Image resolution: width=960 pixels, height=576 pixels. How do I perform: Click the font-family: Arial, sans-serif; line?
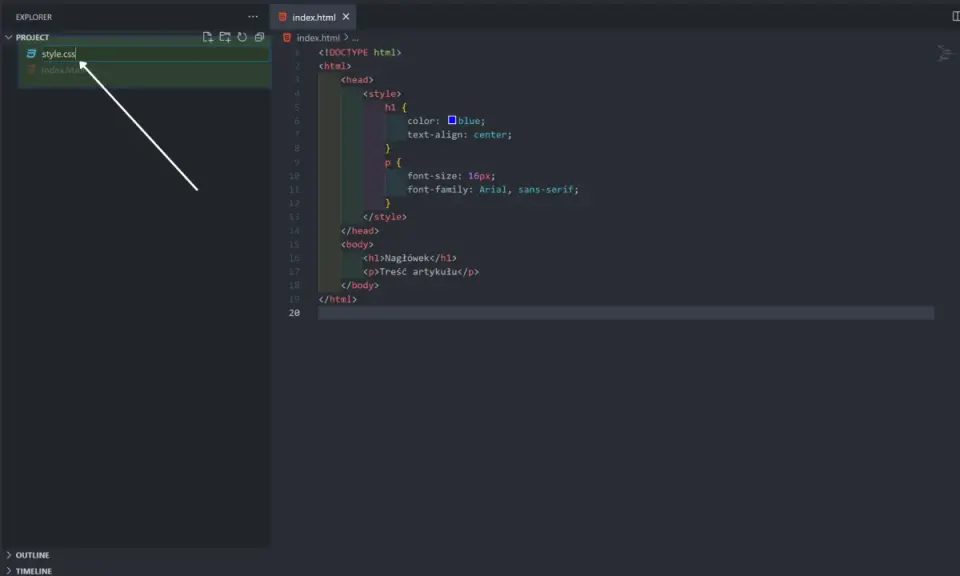(493, 190)
